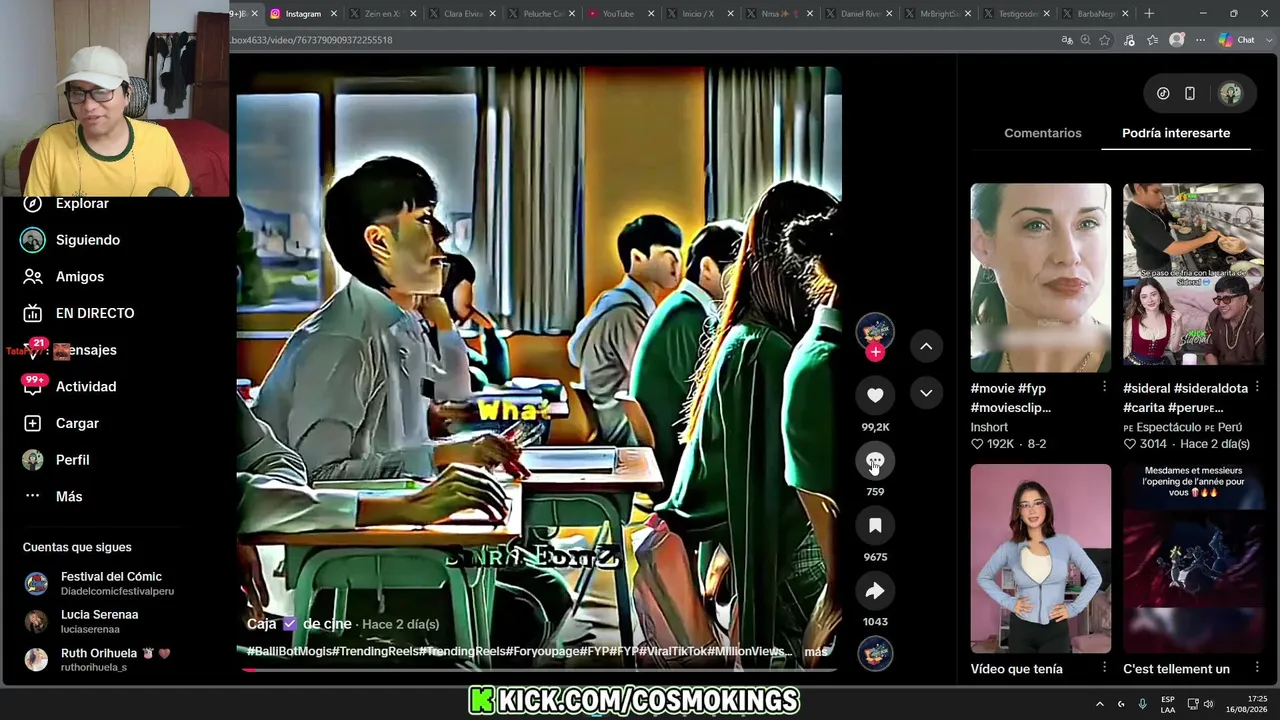The height and width of the screenshot is (720, 1280).
Task: Open the Caja de cine creator name
Action: pyautogui.click(x=299, y=624)
